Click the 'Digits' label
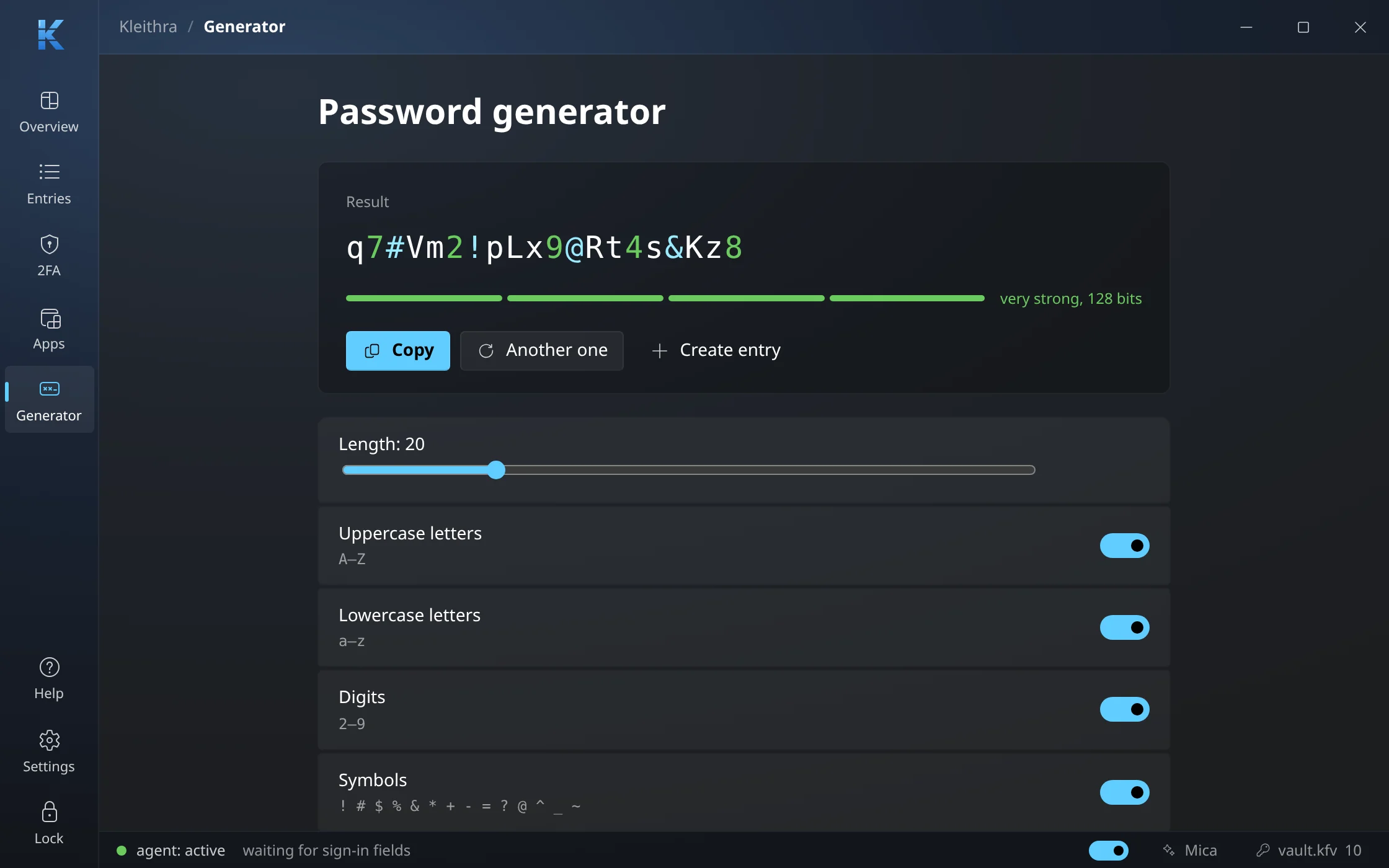This screenshot has height=868, width=1389. (362, 697)
